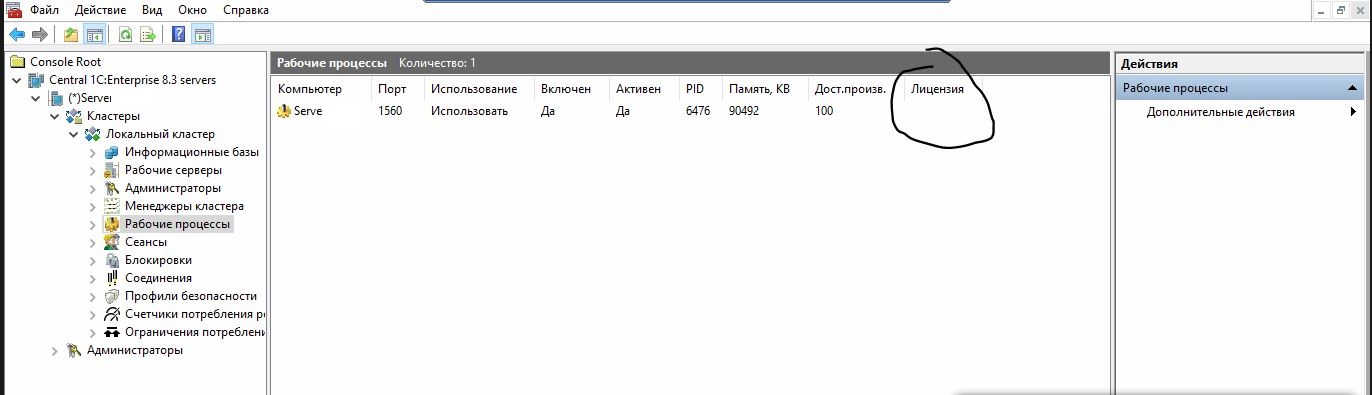
Task: Expand the Информационные базы node
Action: 93,152
